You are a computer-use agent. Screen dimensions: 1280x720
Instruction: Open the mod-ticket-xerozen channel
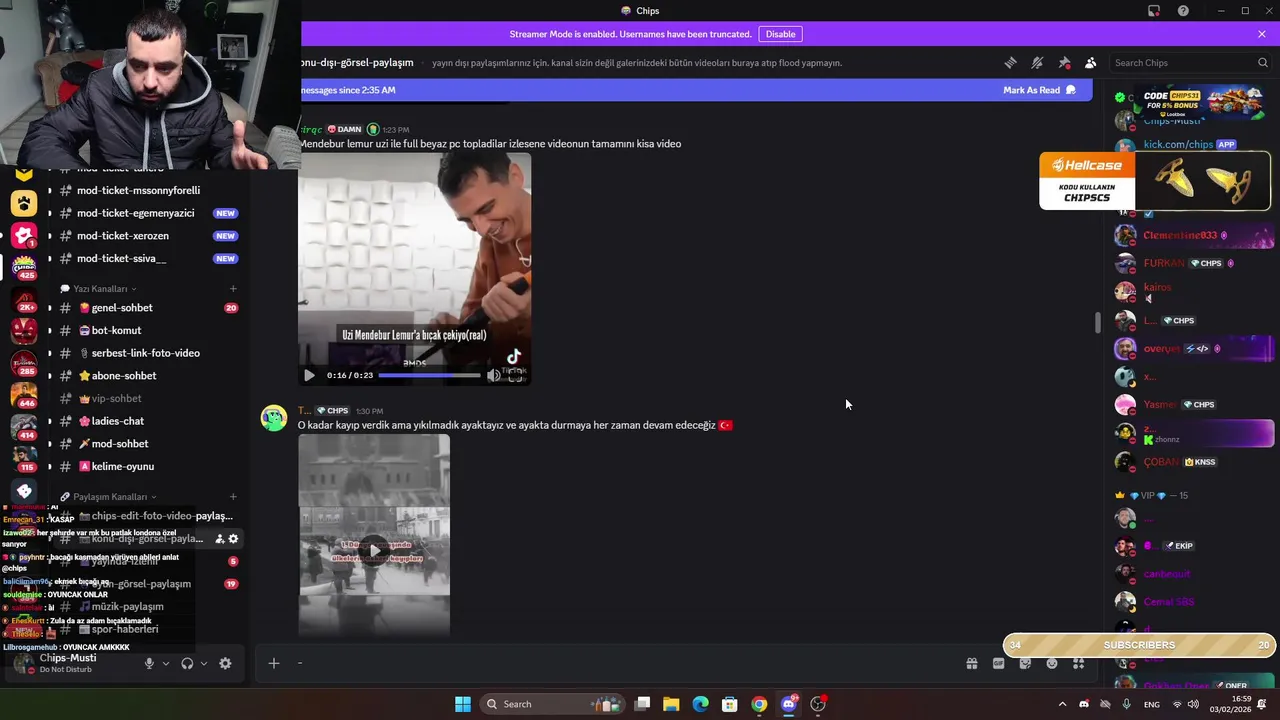pyautogui.click(x=148, y=236)
